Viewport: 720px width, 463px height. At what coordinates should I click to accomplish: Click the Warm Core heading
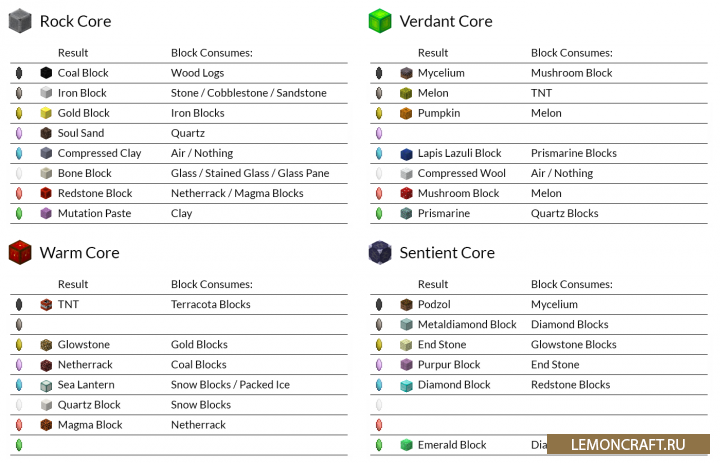point(79,252)
